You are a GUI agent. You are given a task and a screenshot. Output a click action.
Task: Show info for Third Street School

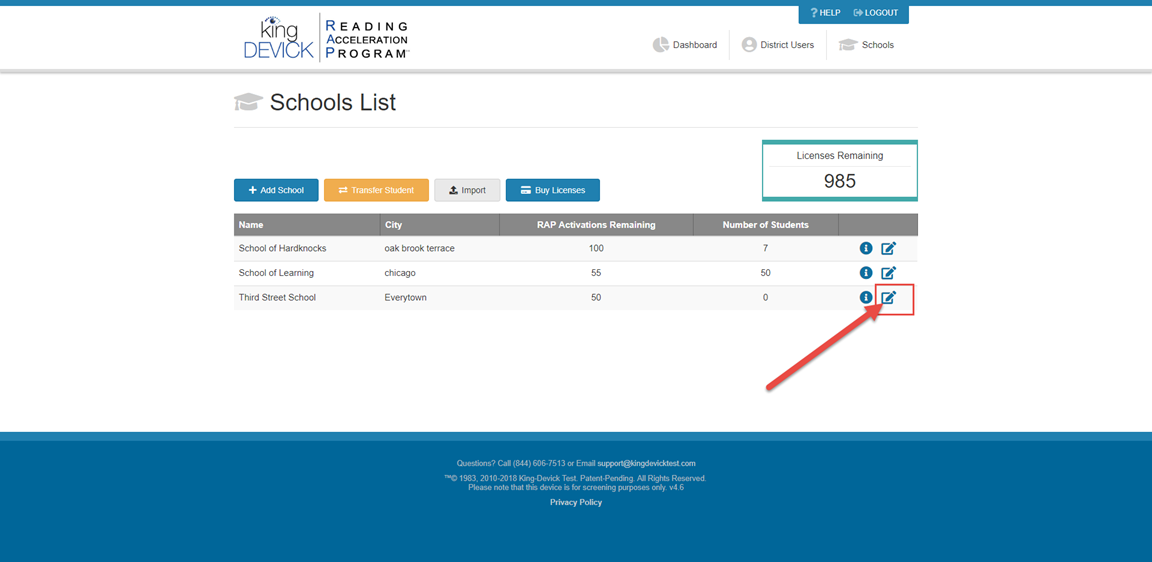coord(866,297)
